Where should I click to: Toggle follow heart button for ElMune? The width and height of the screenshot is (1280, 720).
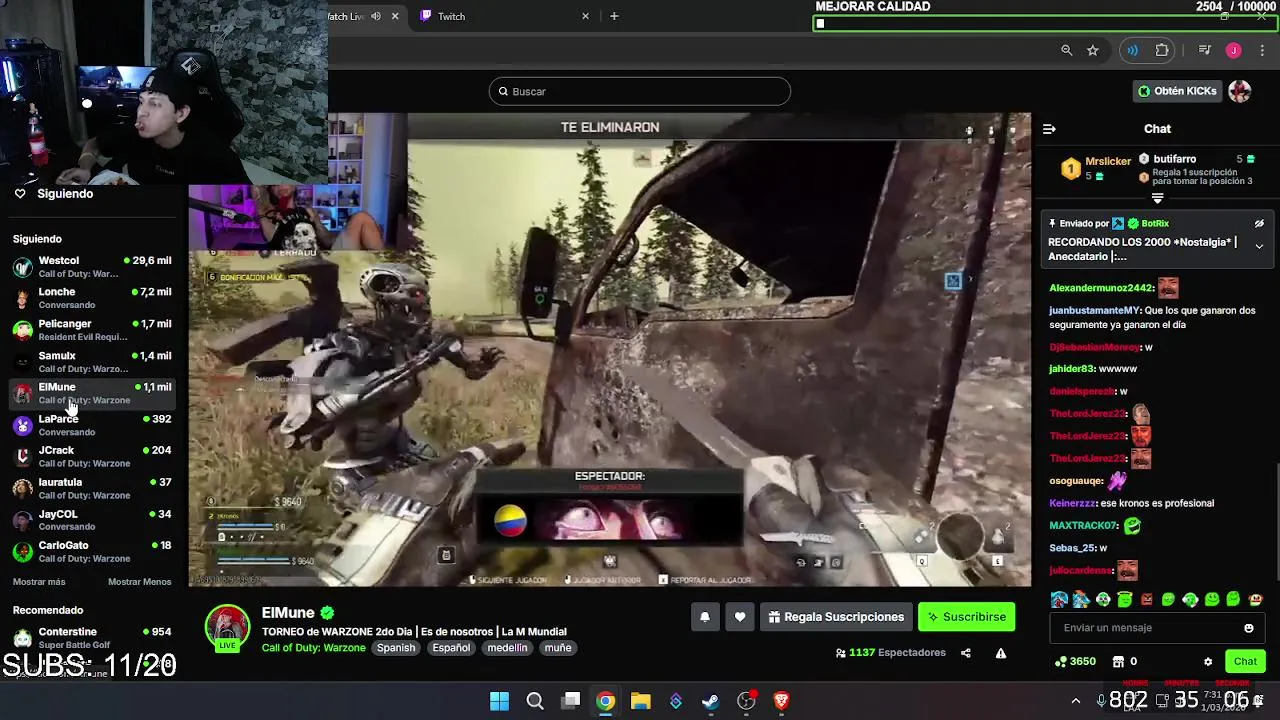[740, 617]
